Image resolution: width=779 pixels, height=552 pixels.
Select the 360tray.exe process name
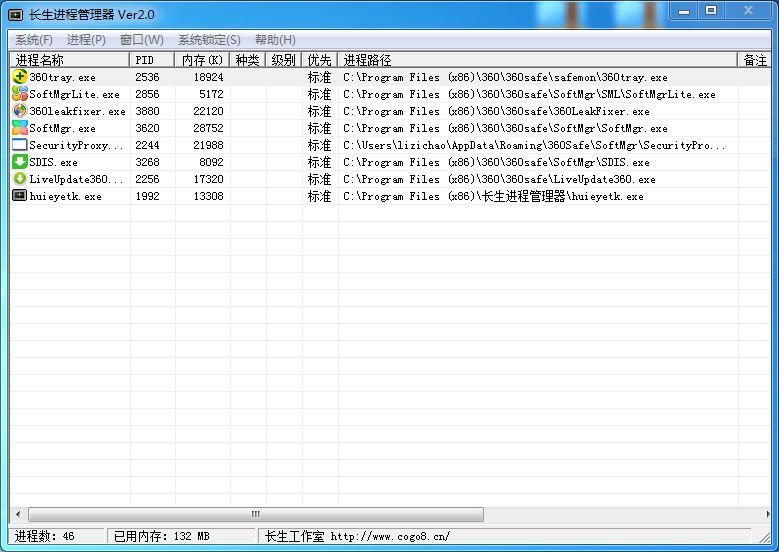click(63, 77)
